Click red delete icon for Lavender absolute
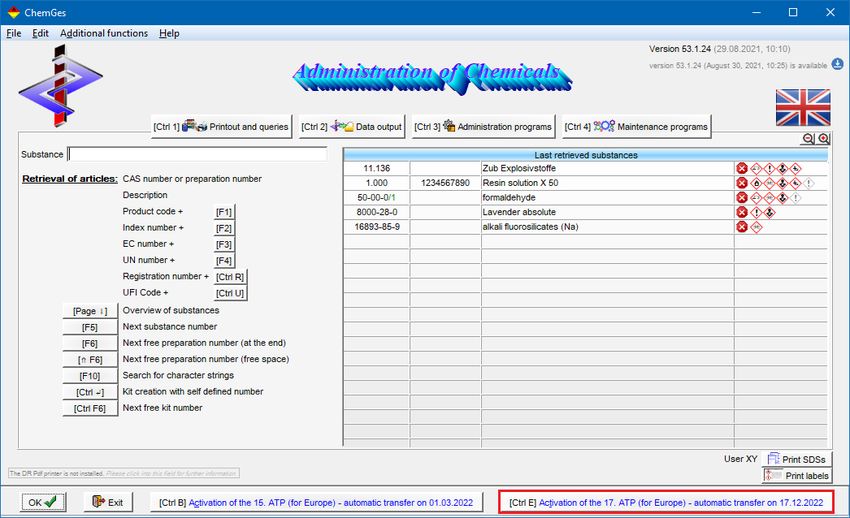 click(742, 212)
